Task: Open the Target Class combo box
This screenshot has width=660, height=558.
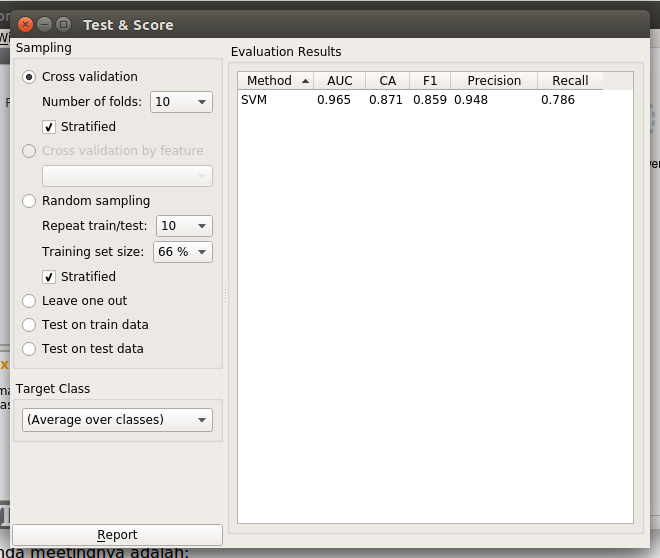Action: (x=117, y=420)
